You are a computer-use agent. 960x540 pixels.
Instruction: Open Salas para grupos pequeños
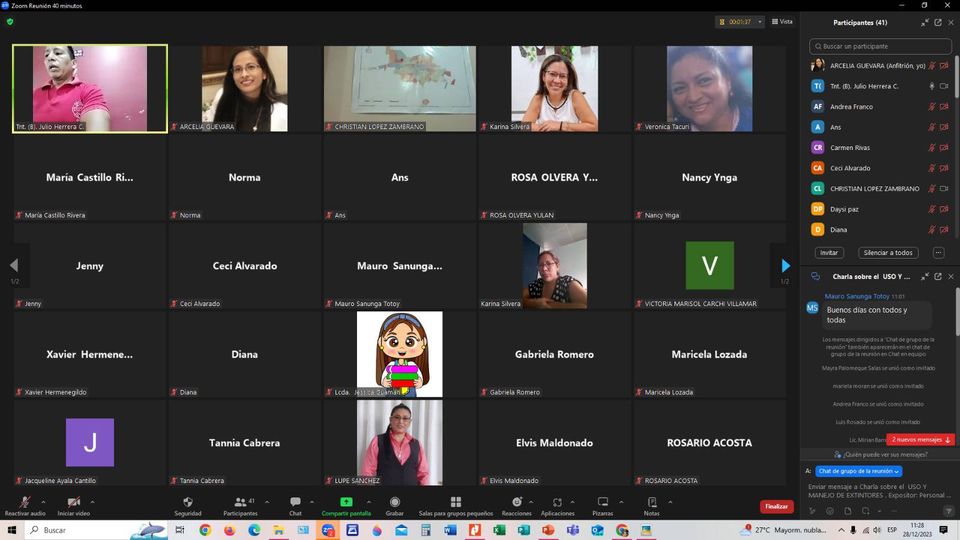coord(455,502)
